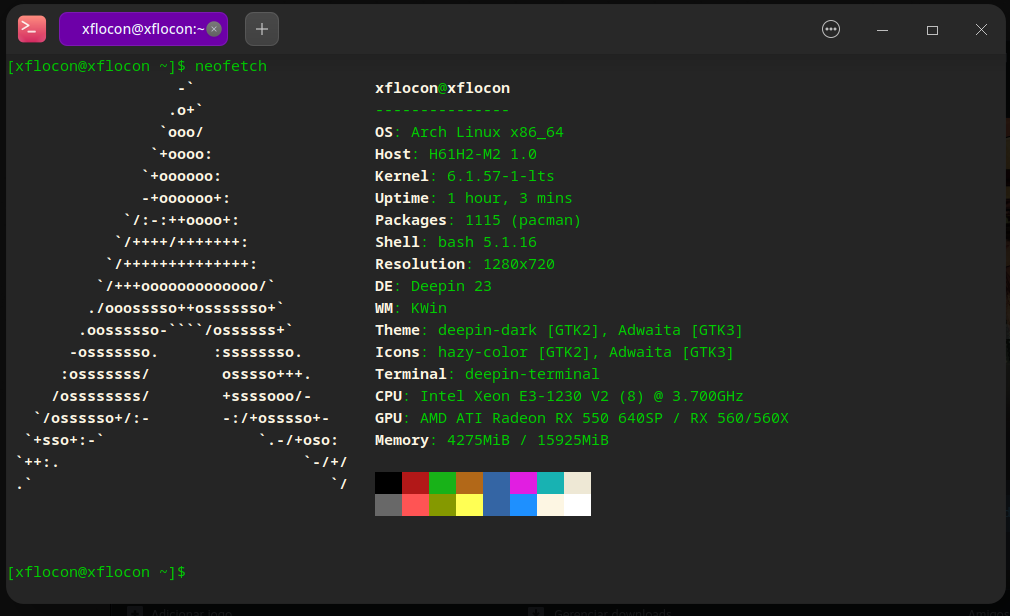
Task: Click the bright yellow color block
Action: click(x=470, y=505)
